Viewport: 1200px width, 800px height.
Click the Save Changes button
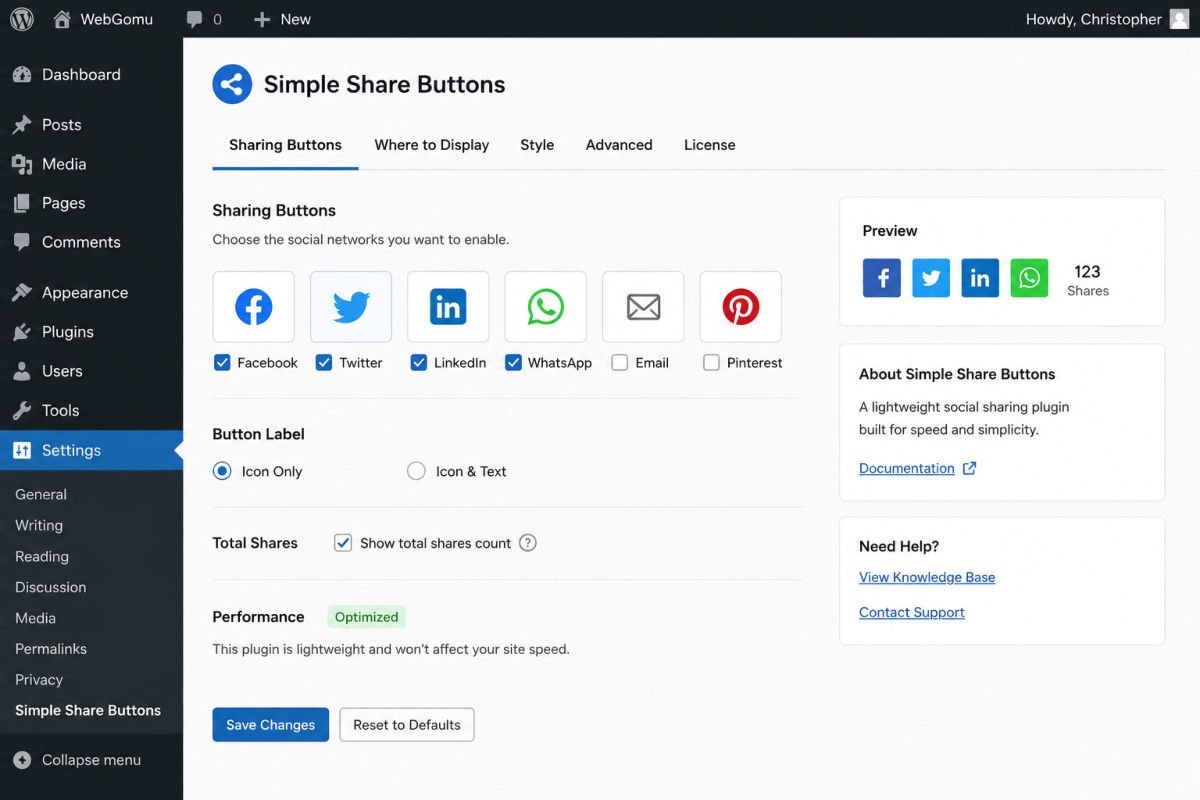(x=271, y=725)
